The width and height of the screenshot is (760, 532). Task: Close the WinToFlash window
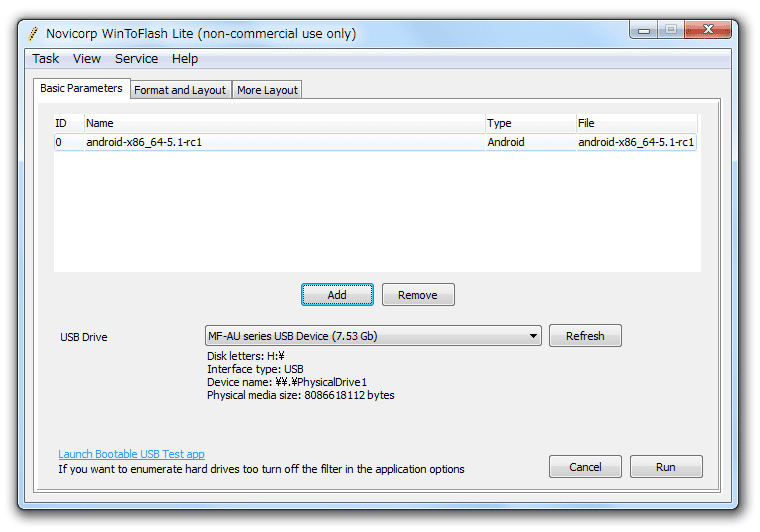click(x=708, y=30)
